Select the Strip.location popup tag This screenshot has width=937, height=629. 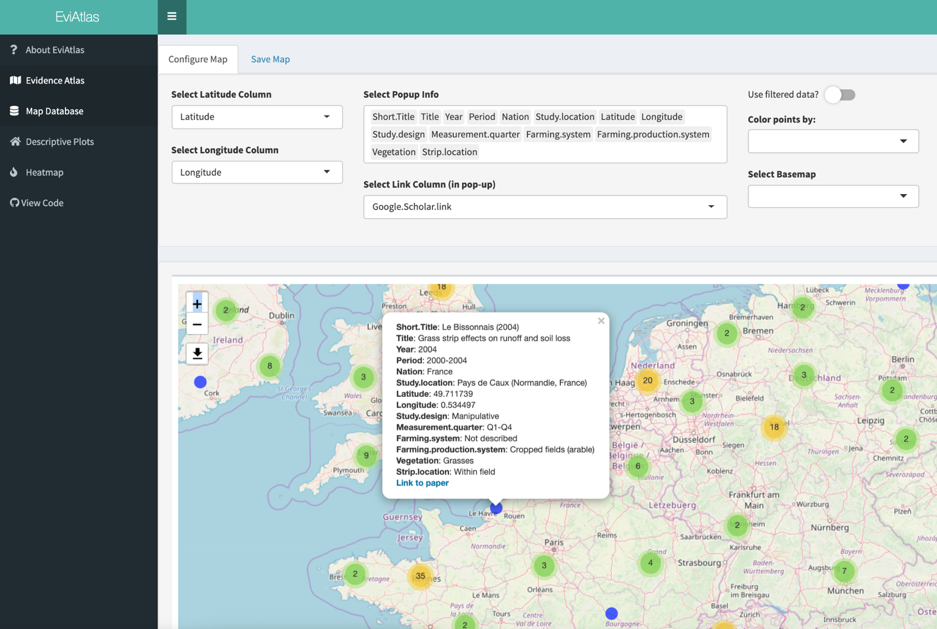point(449,152)
